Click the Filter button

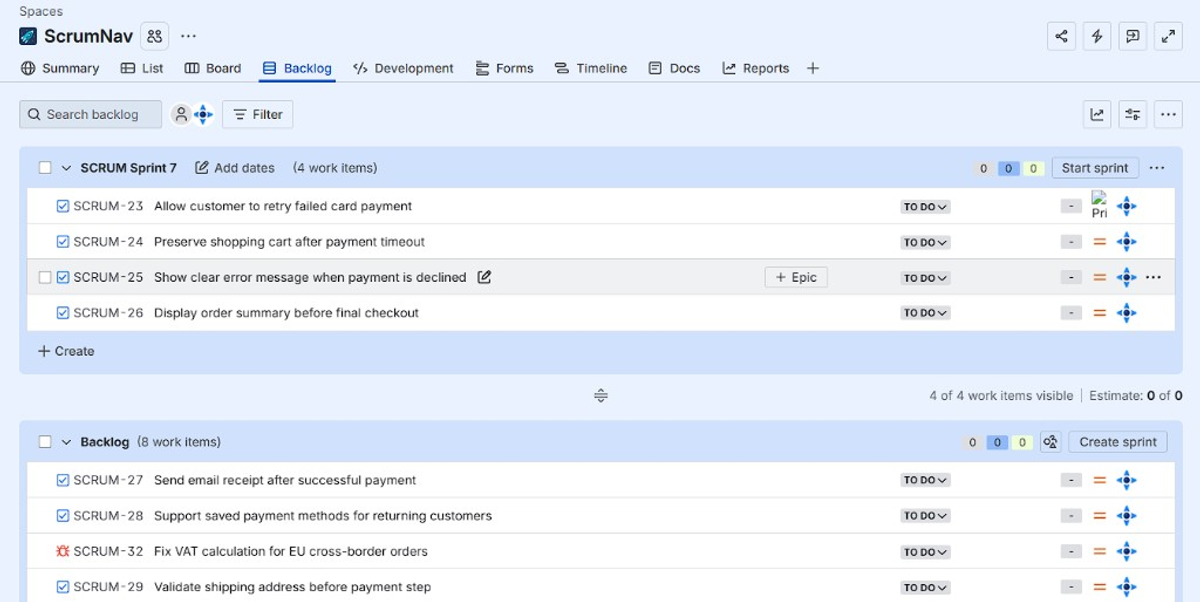click(x=257, y=114)
